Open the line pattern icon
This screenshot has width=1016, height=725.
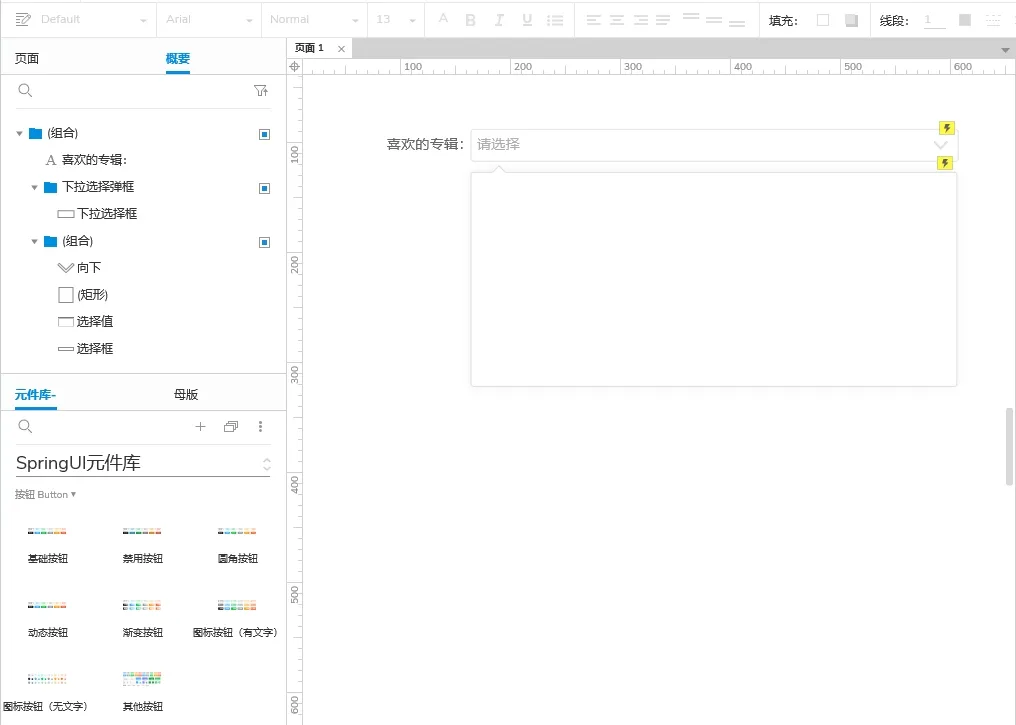[993, 20]
